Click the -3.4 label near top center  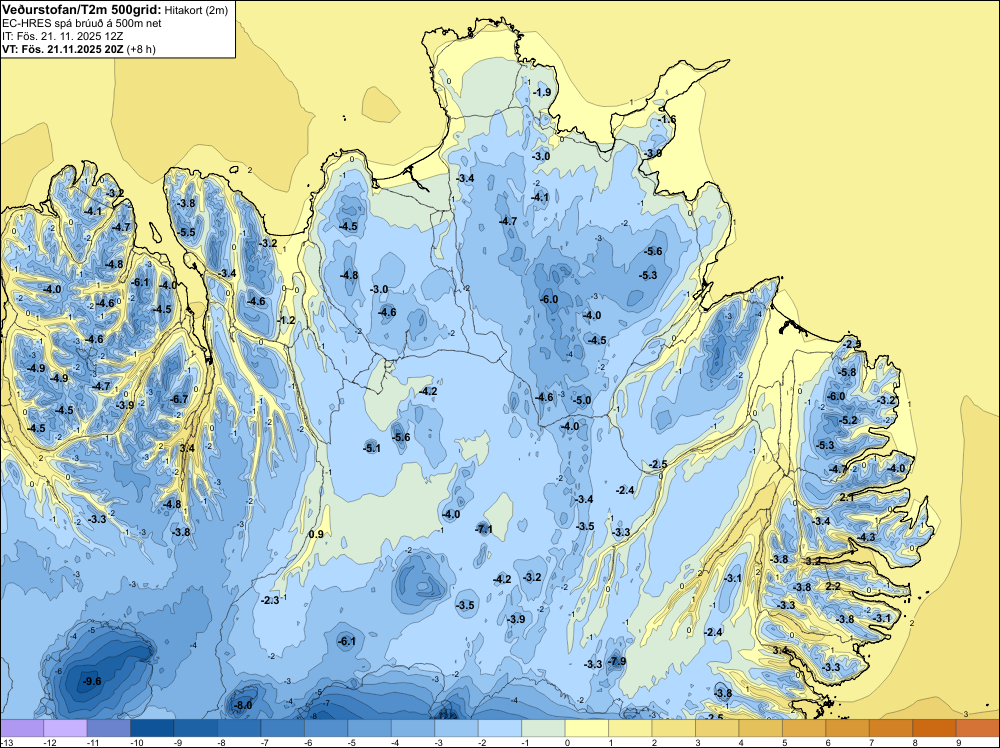pos(466,179)
